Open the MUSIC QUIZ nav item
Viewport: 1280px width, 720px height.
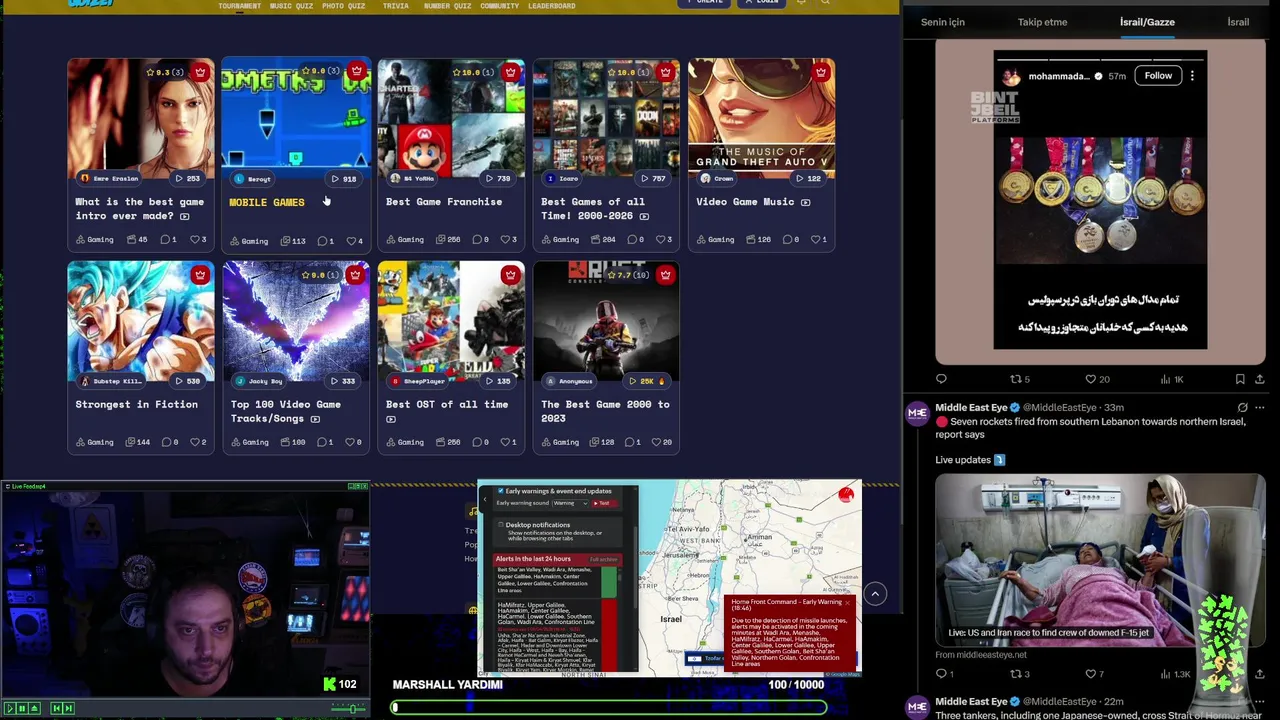[291, 6]
